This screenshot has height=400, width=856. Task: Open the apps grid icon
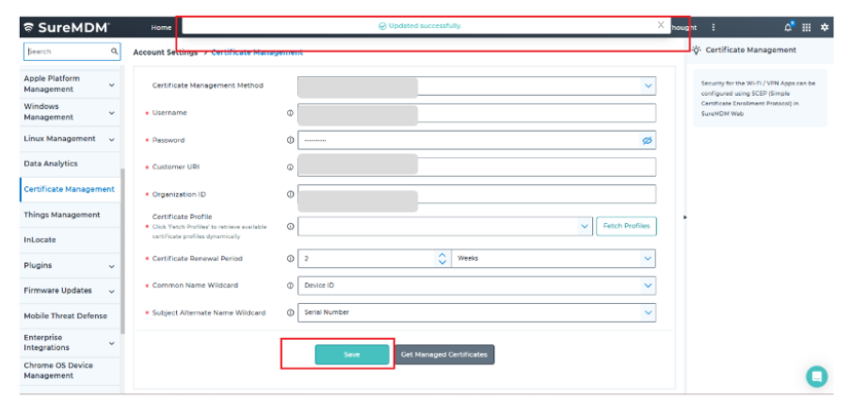[807, 27]
